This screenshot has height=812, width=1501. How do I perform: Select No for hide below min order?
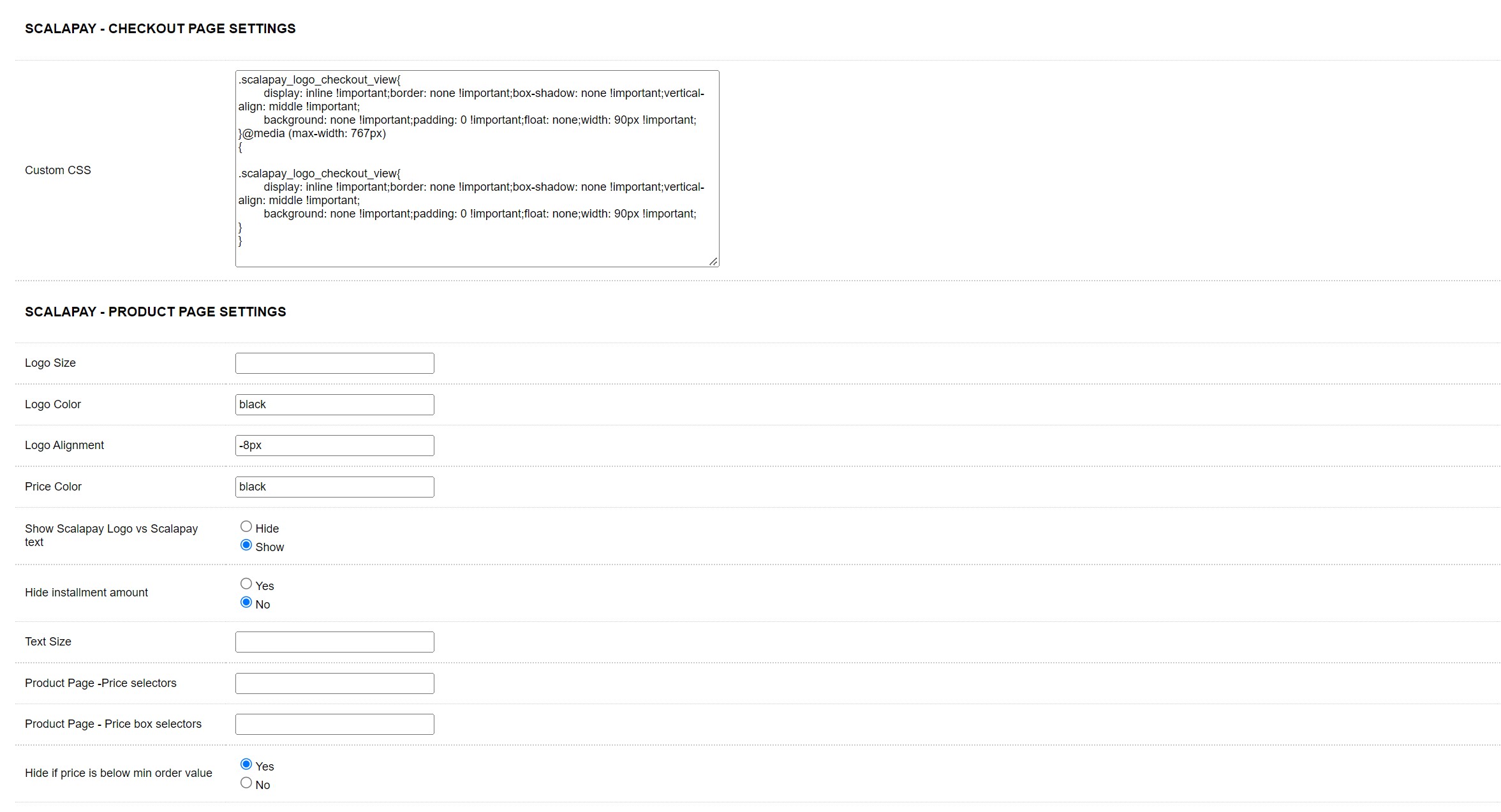246,783
